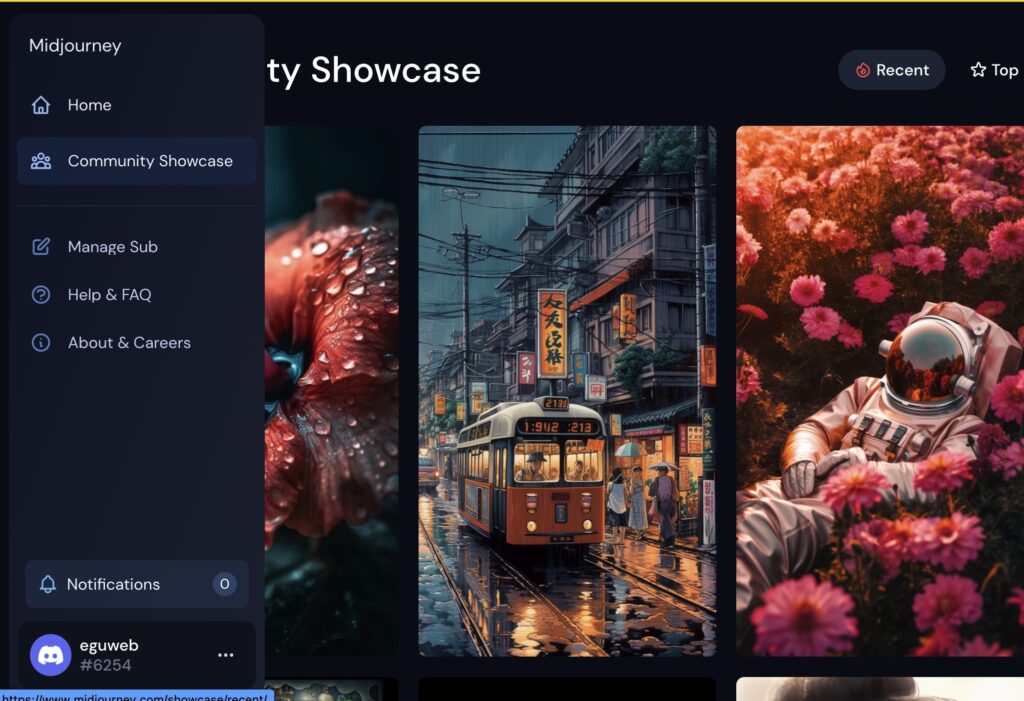
Task: Click the Community Showcase people icon
Action: tap(41, 161)
